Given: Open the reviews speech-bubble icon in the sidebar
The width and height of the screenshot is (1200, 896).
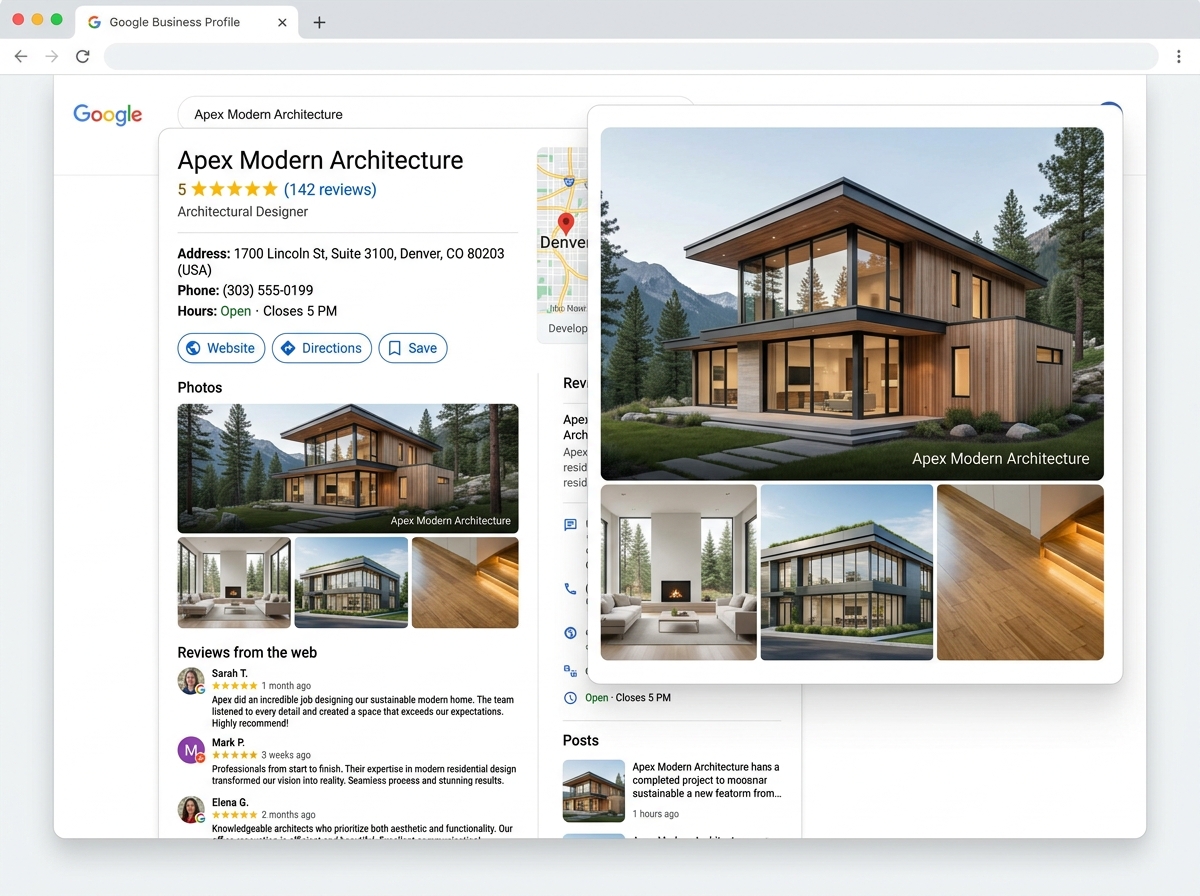Looking at the screenshot, I should 570,524.
